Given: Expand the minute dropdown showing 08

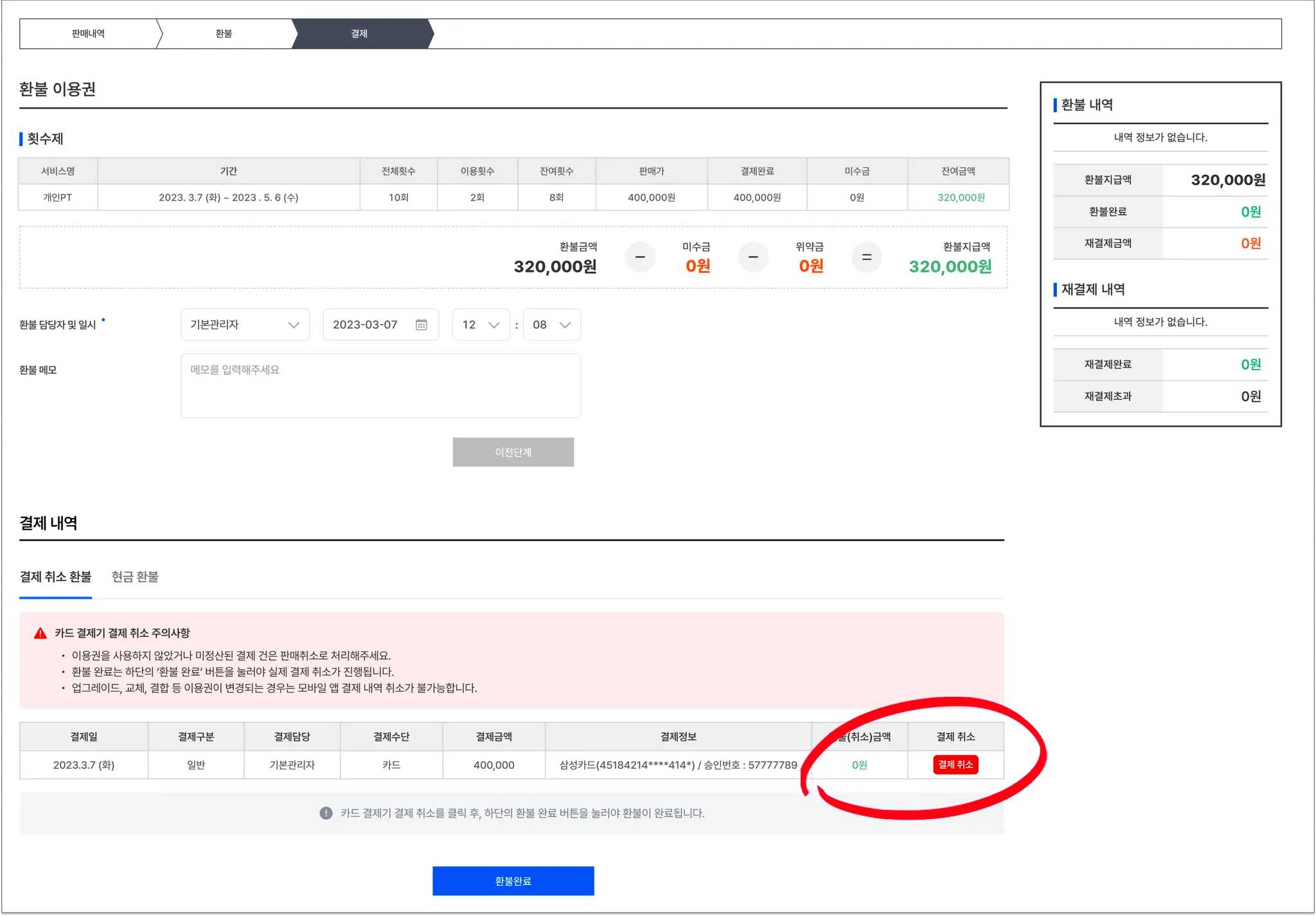Looking at the screenshot, I should pyautogui.click(x=551, y=325).
